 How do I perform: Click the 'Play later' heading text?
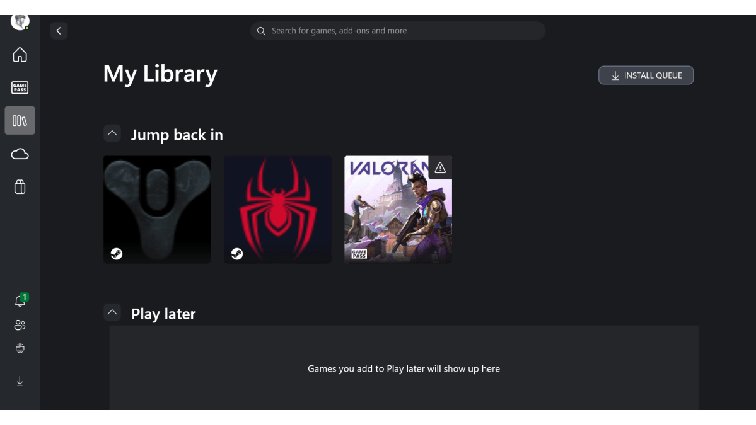pyautogui.click(x=163, y=314)
